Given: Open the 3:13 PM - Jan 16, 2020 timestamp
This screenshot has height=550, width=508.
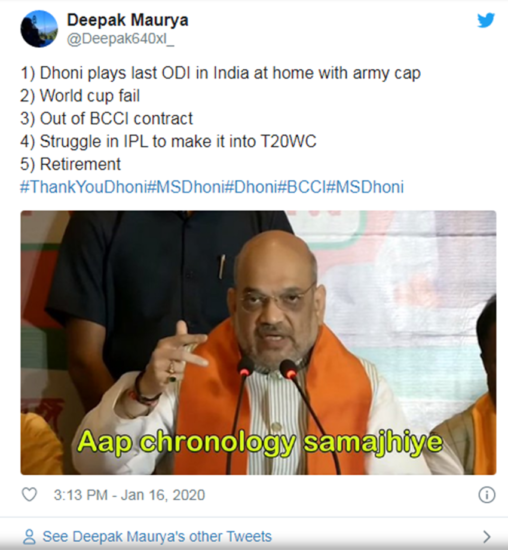Looking at the screenshot, I should (x=129, y=495).
